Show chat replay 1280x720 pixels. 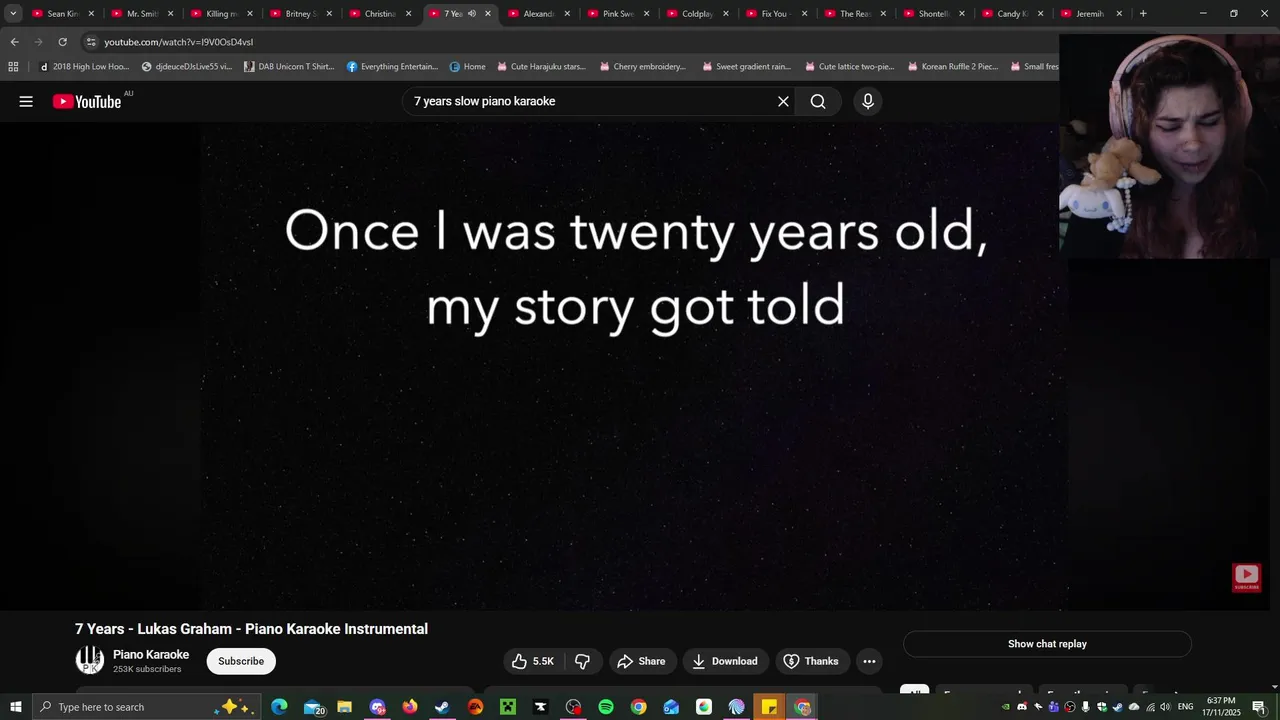[x=1047, y=644]
